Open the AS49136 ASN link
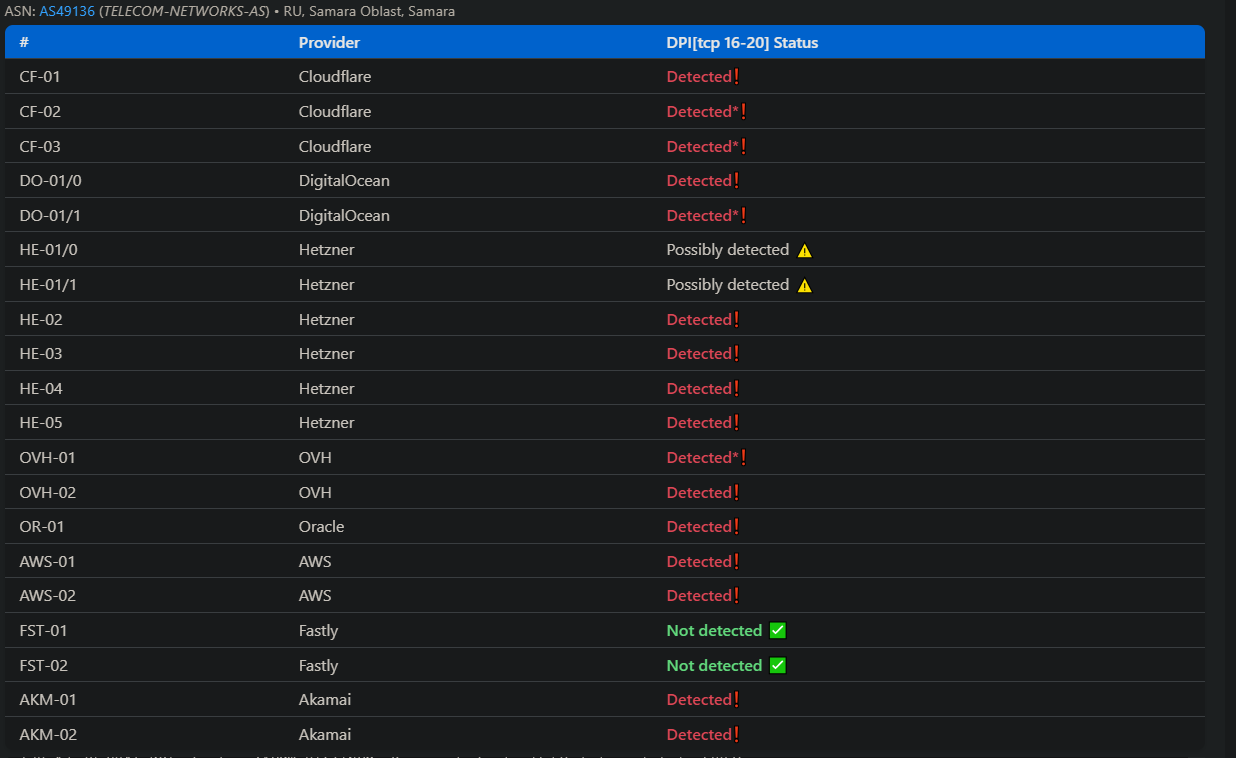The height and width of the screenshot is (758, 1236). click(67, 12)
